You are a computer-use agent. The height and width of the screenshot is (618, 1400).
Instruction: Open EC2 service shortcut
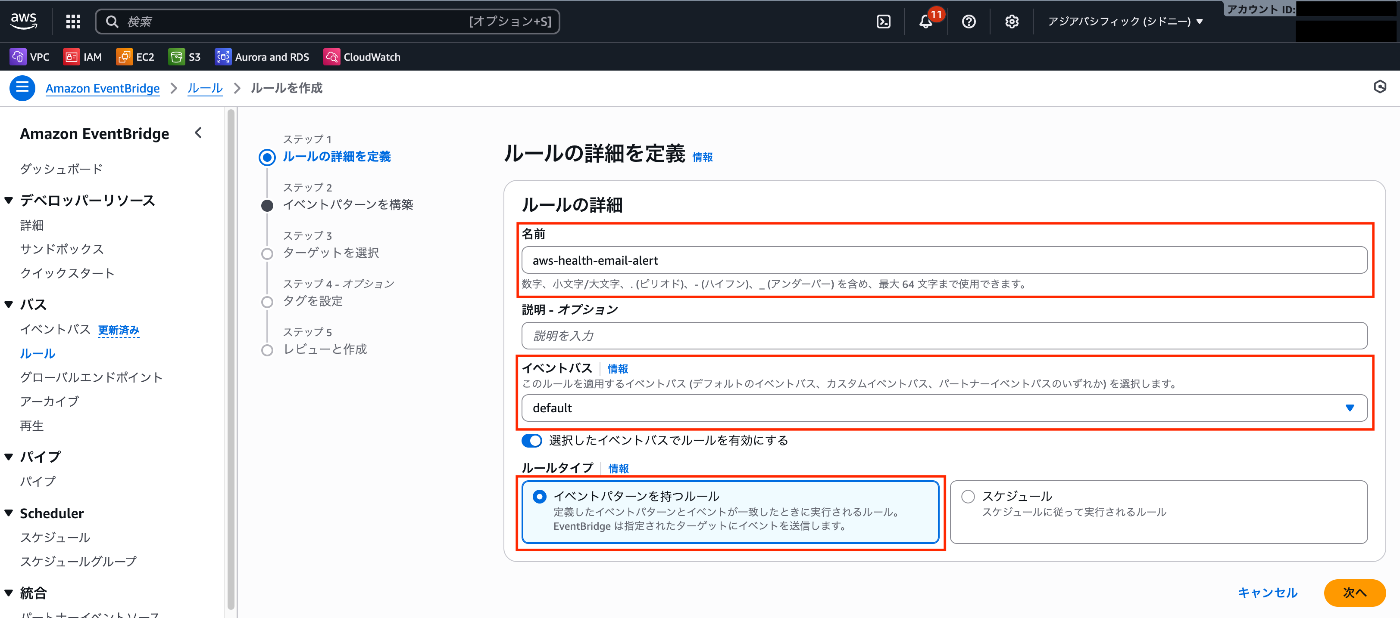(135, 57)
